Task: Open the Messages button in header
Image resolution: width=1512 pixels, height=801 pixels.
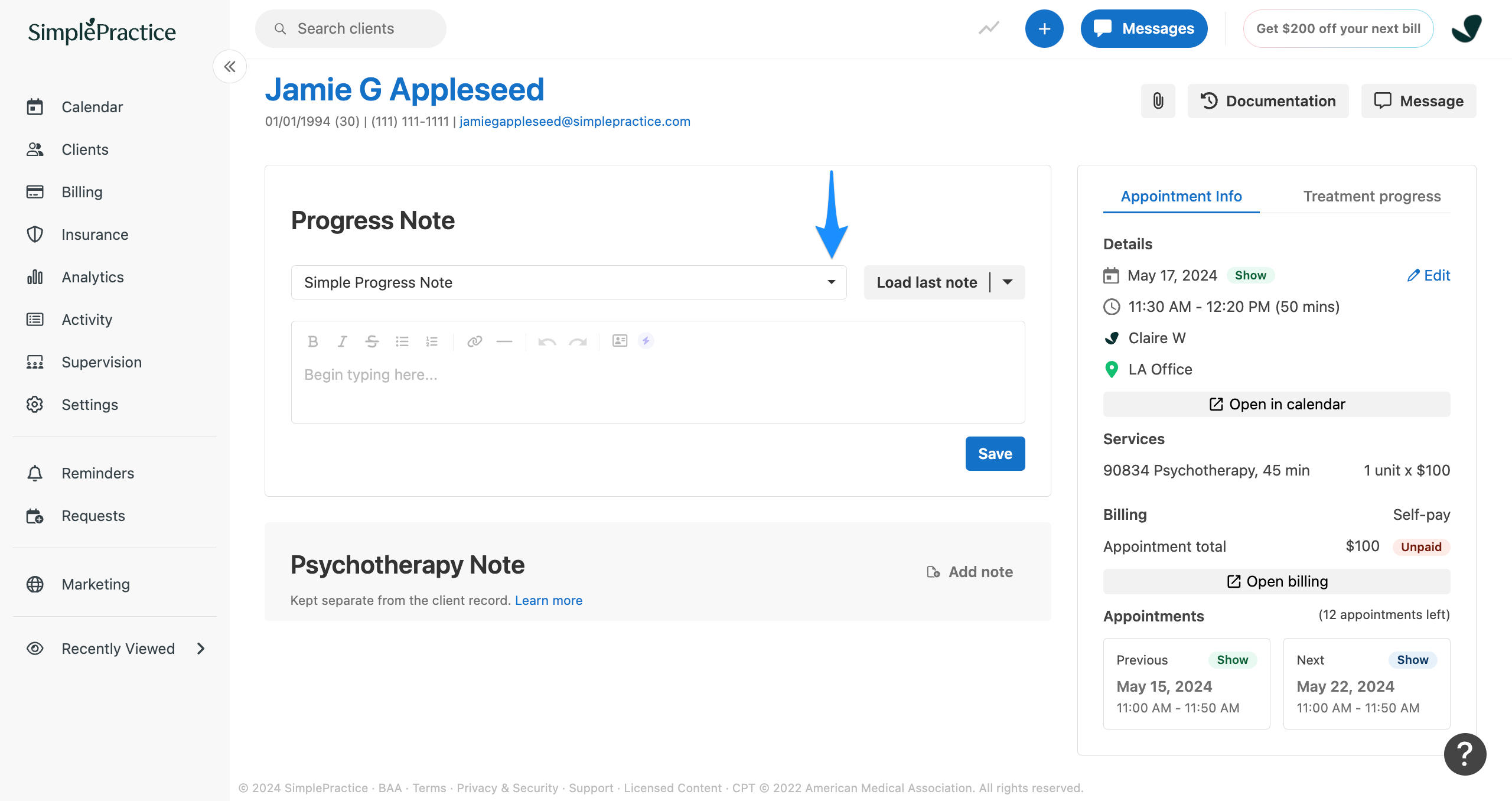Action: pos(1144,28)
